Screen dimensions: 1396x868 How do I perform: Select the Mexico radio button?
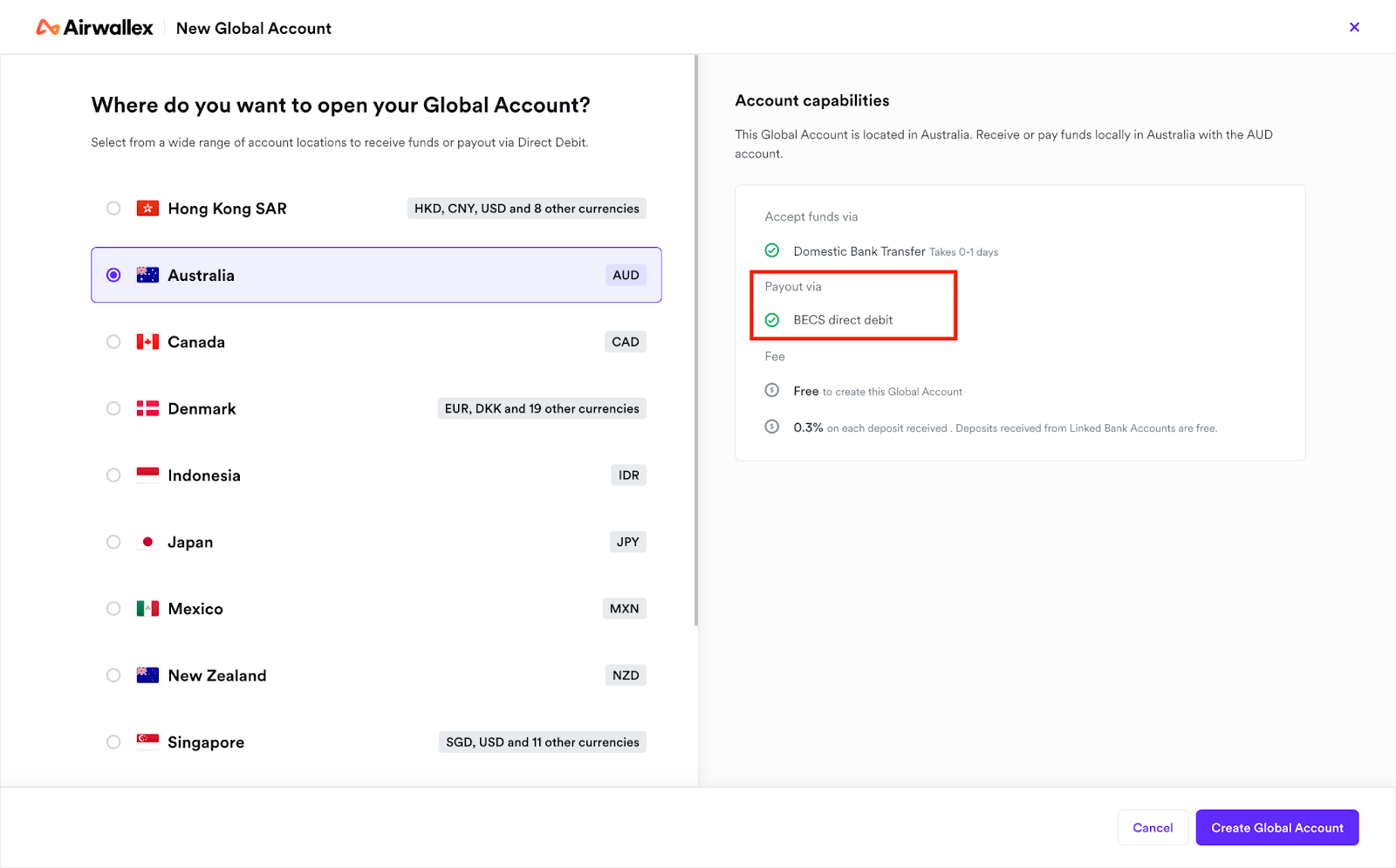pyautogui.click(x=113, y=609)
